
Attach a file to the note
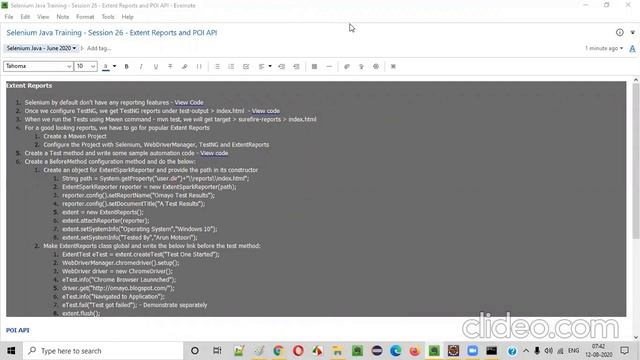(347, 67)
